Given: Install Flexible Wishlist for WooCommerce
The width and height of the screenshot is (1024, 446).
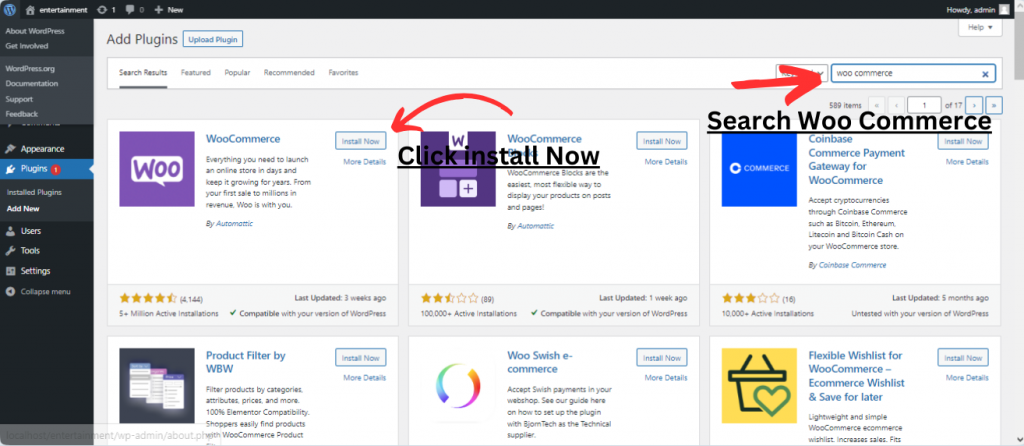Looking at the screenshot, I should click(x=963, y=358).
